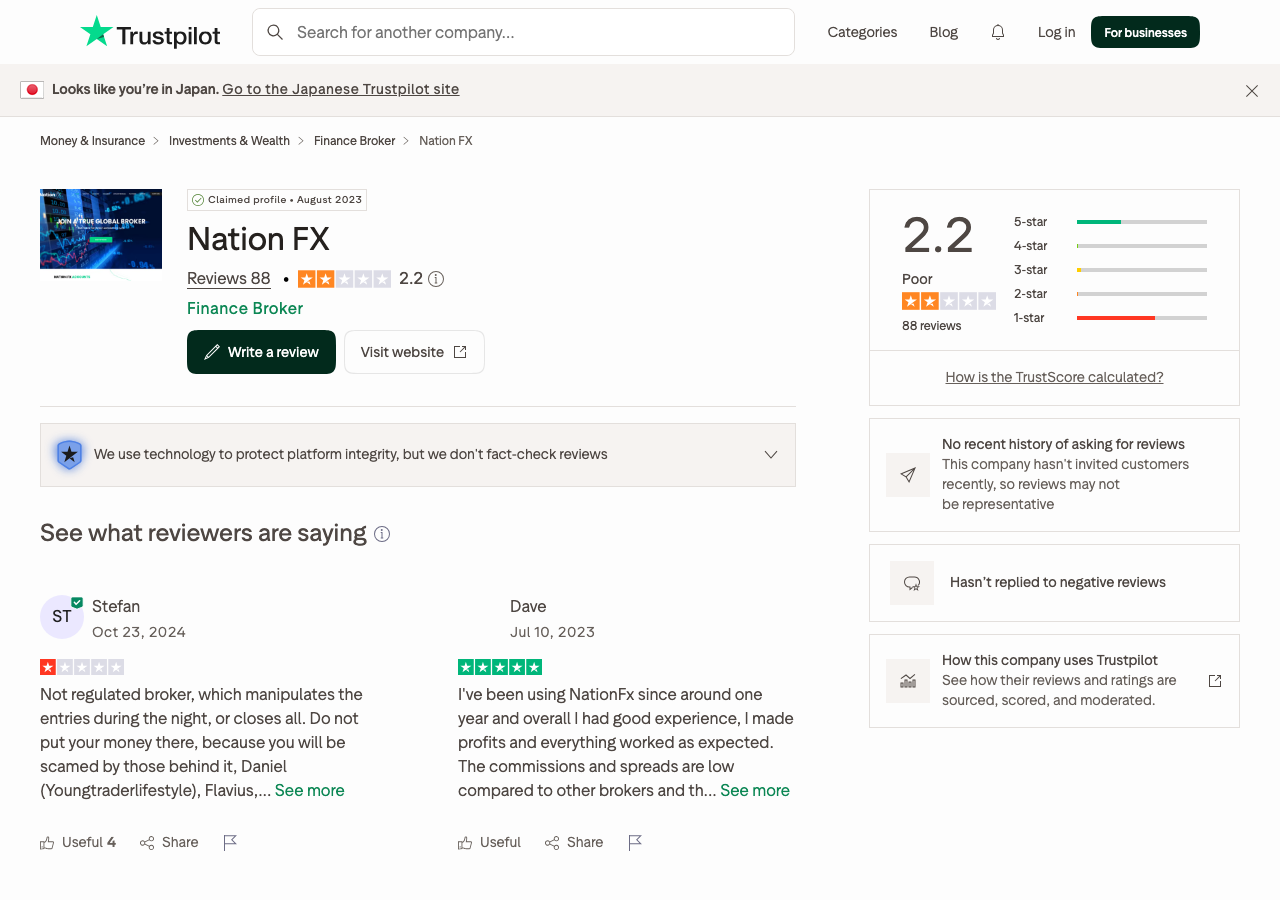Screen dimensions: 1280x900
Task: Click info icon next to reviewers heading
Action: click(x=382, y=534)
